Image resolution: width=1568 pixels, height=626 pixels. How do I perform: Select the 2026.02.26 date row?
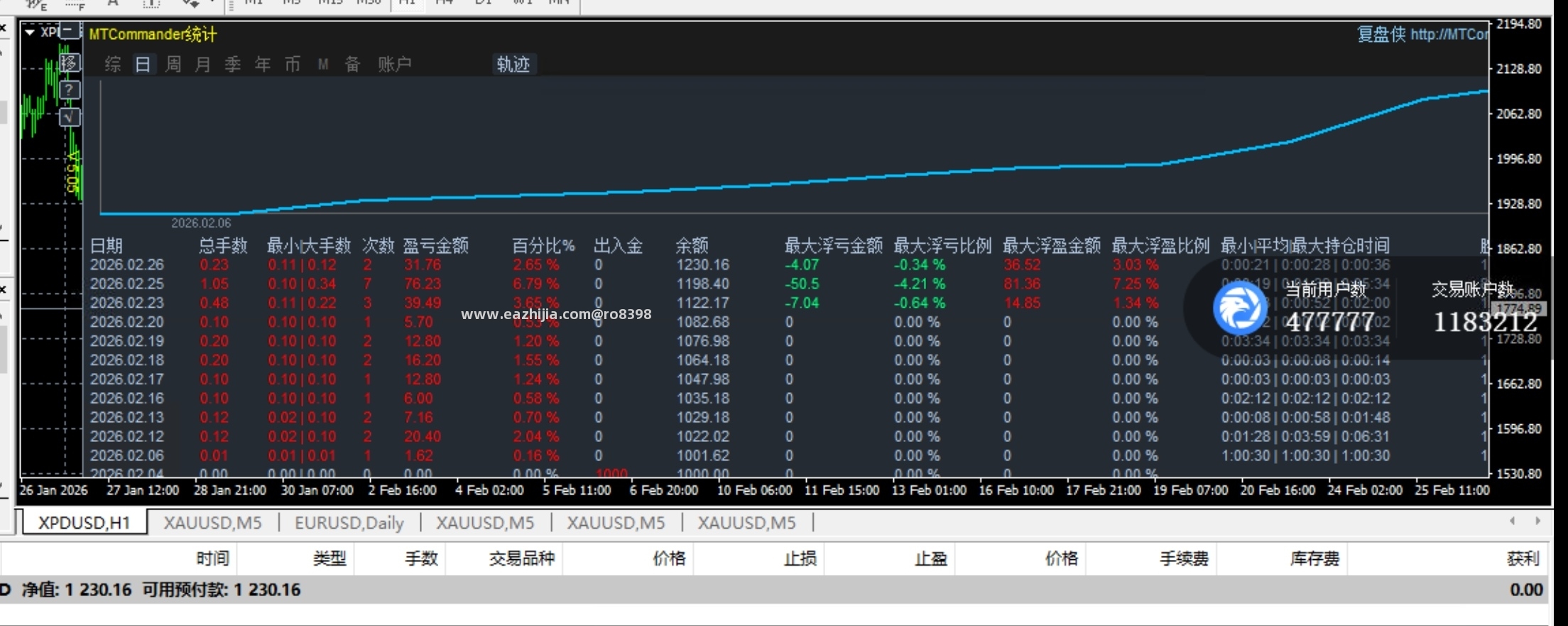coord(127,265)
